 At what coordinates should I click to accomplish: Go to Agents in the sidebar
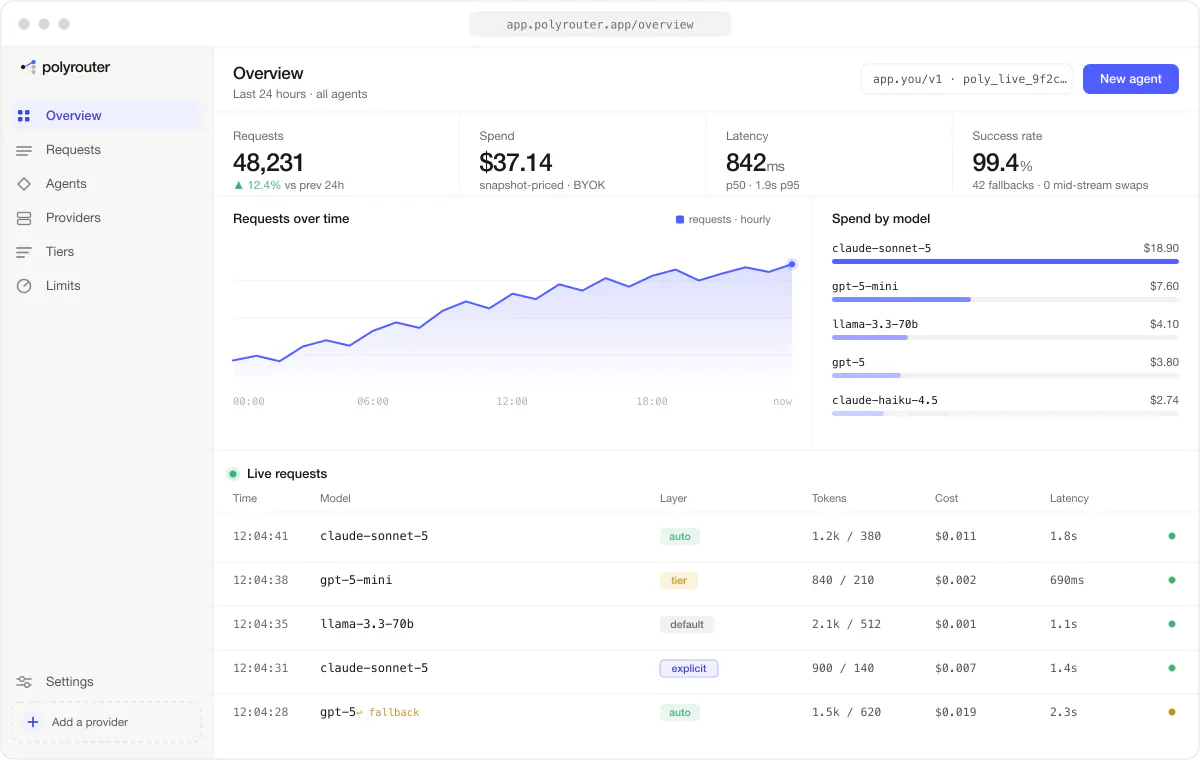[x=106, y=184]
